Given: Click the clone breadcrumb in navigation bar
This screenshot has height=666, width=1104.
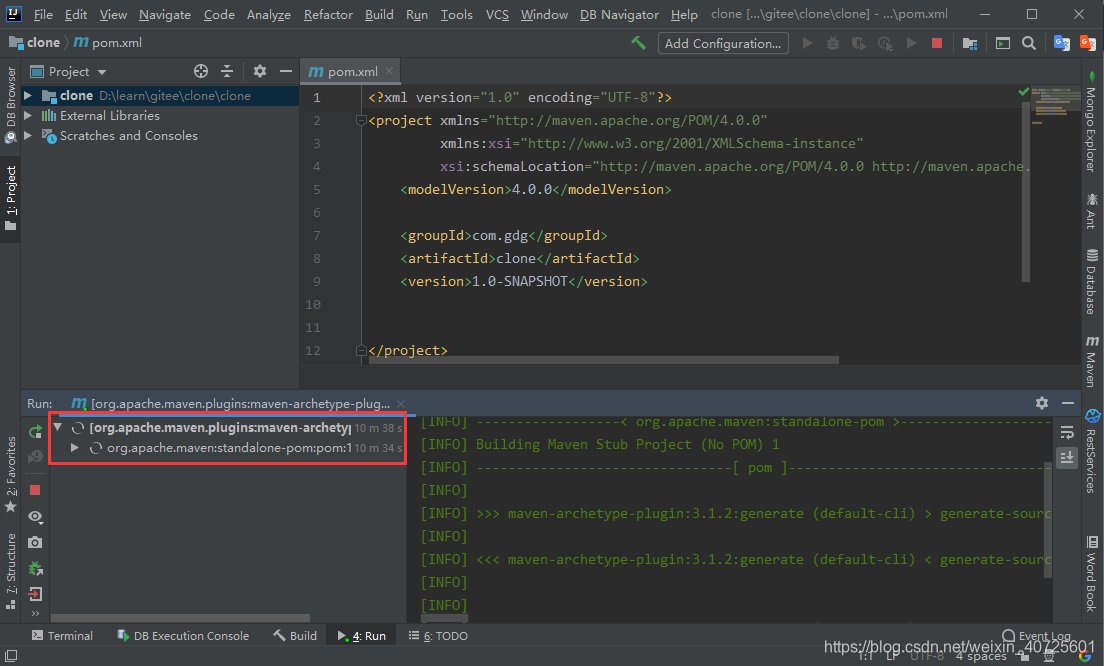Looking at the screenshot, I should (x=34, y=43).
